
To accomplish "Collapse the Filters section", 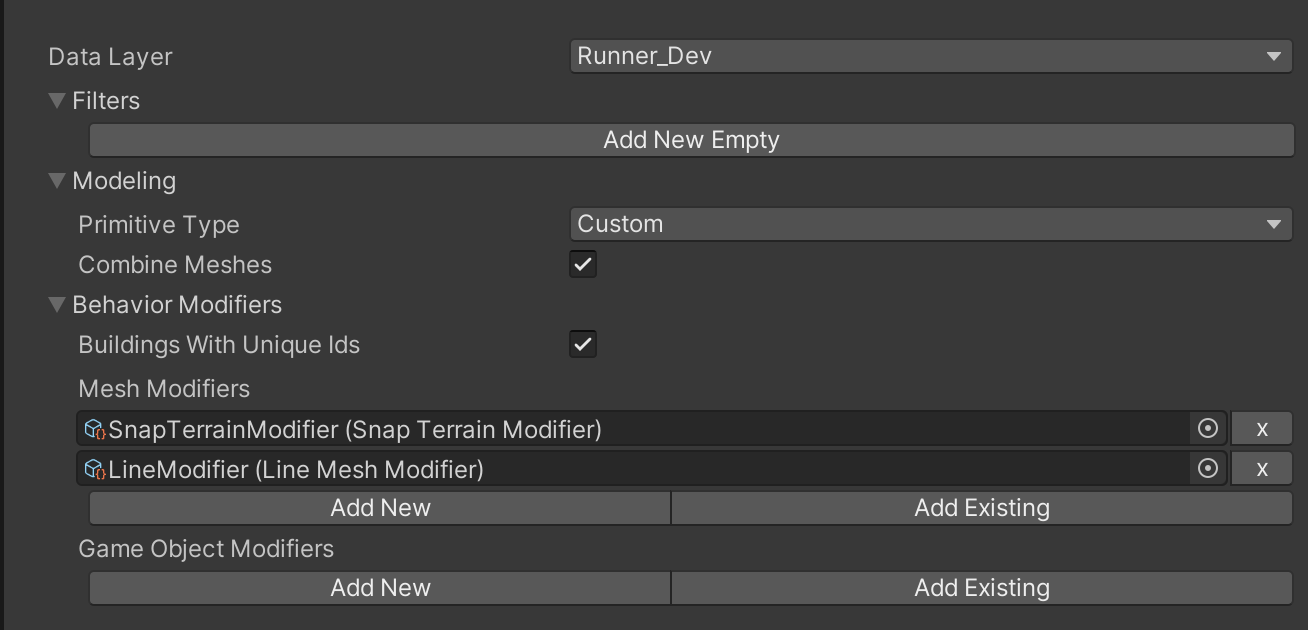I will pyautogui.click(x=57, y=101).
